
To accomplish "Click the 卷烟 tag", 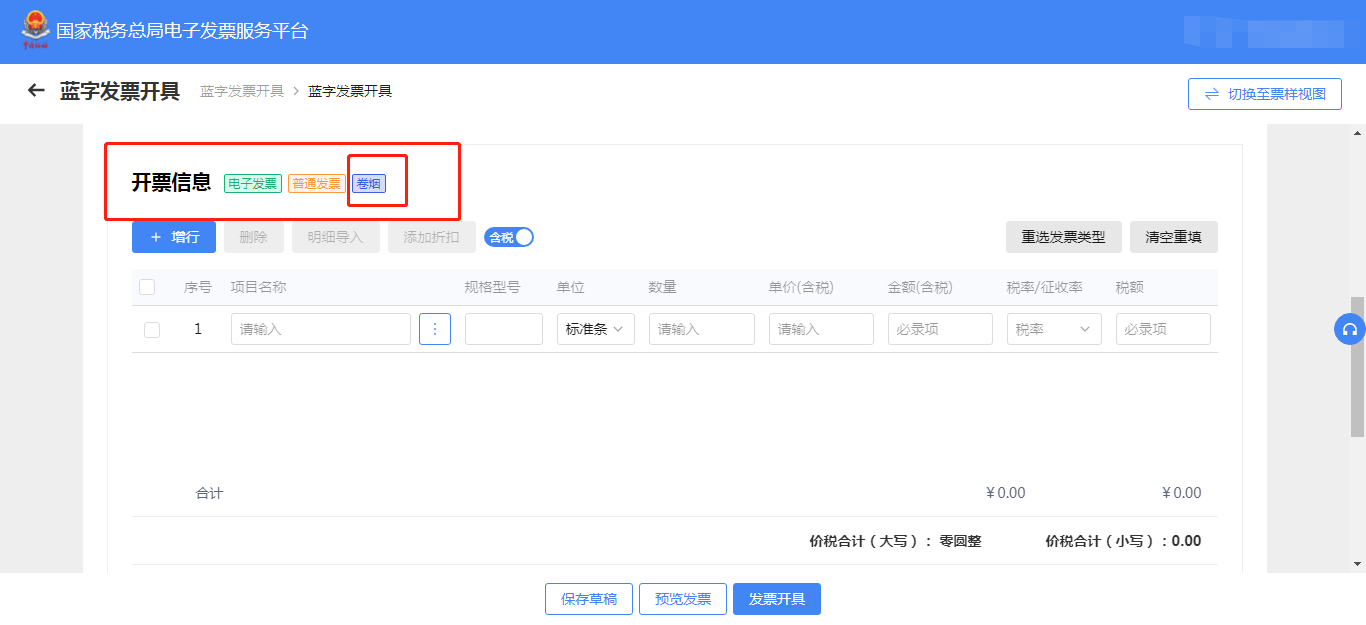I will coord(369,184).
